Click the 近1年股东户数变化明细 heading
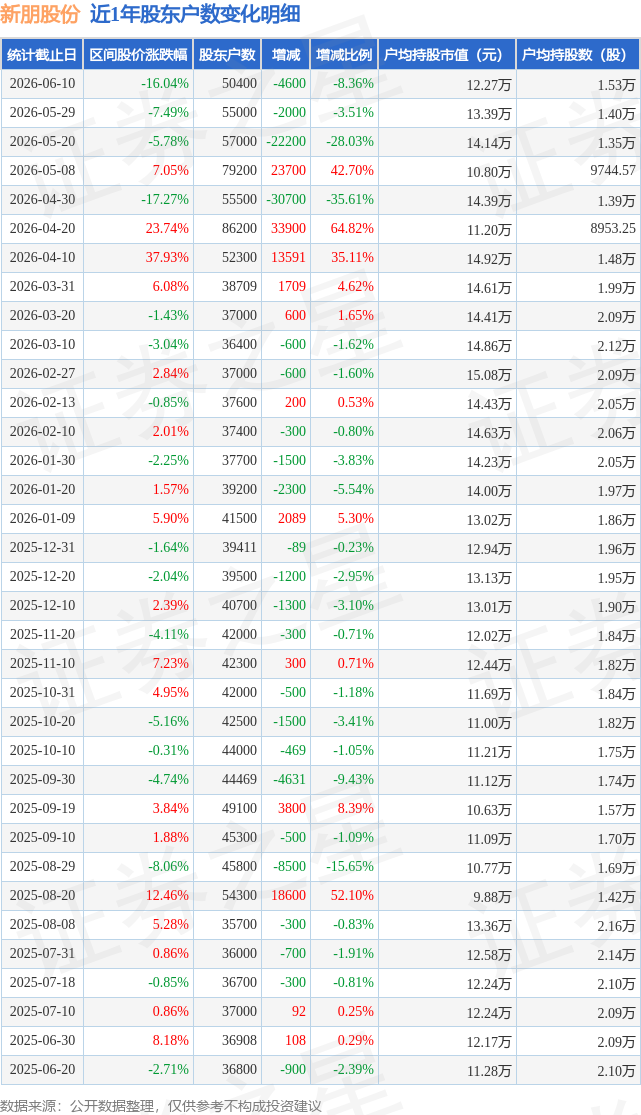 point(195,14)
